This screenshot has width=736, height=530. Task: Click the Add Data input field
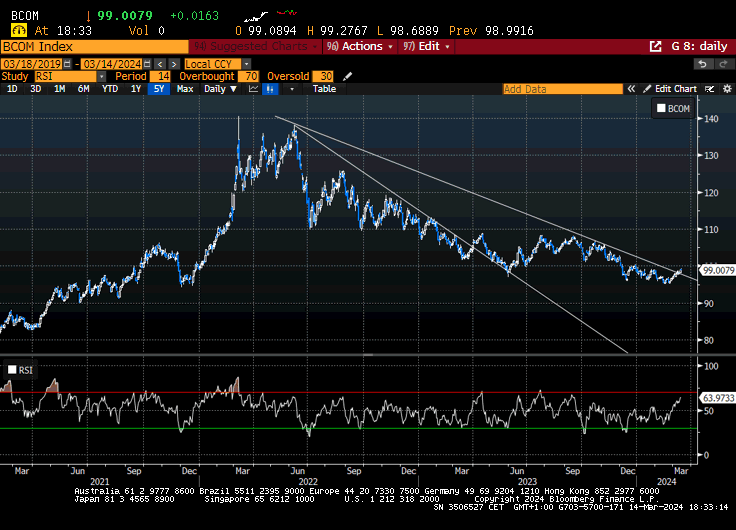pyautogui.click(x=562, y=89)
